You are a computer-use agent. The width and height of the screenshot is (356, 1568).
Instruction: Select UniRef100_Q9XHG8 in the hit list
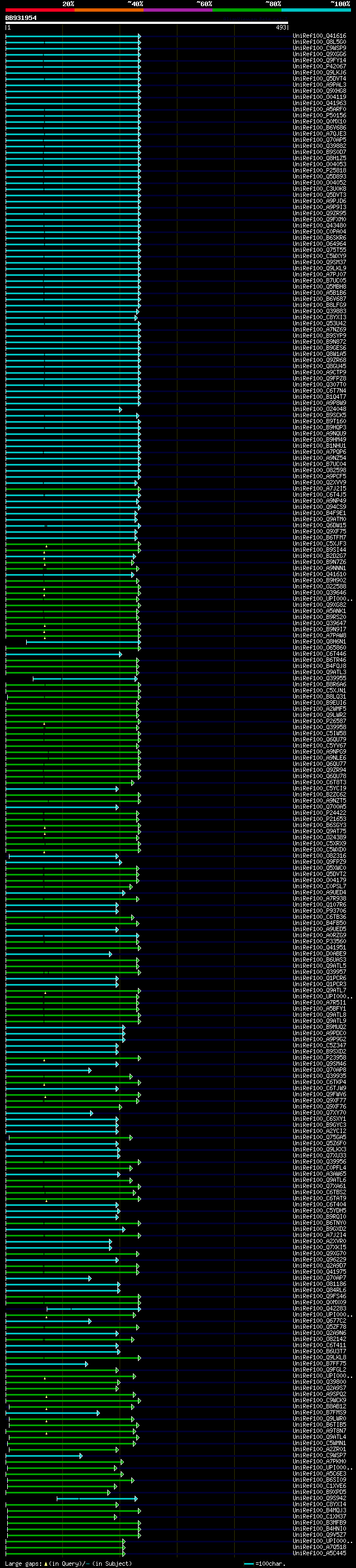(319, 91)
